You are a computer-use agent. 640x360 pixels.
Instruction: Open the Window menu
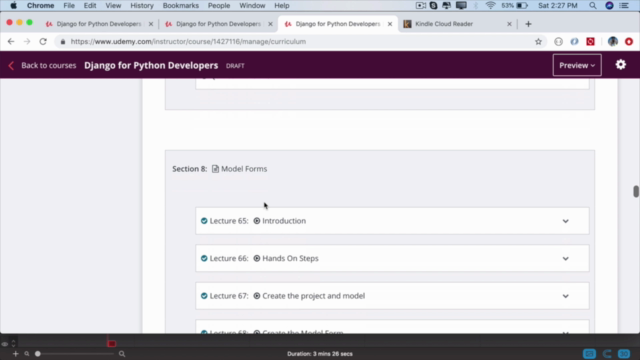(252, 6)
